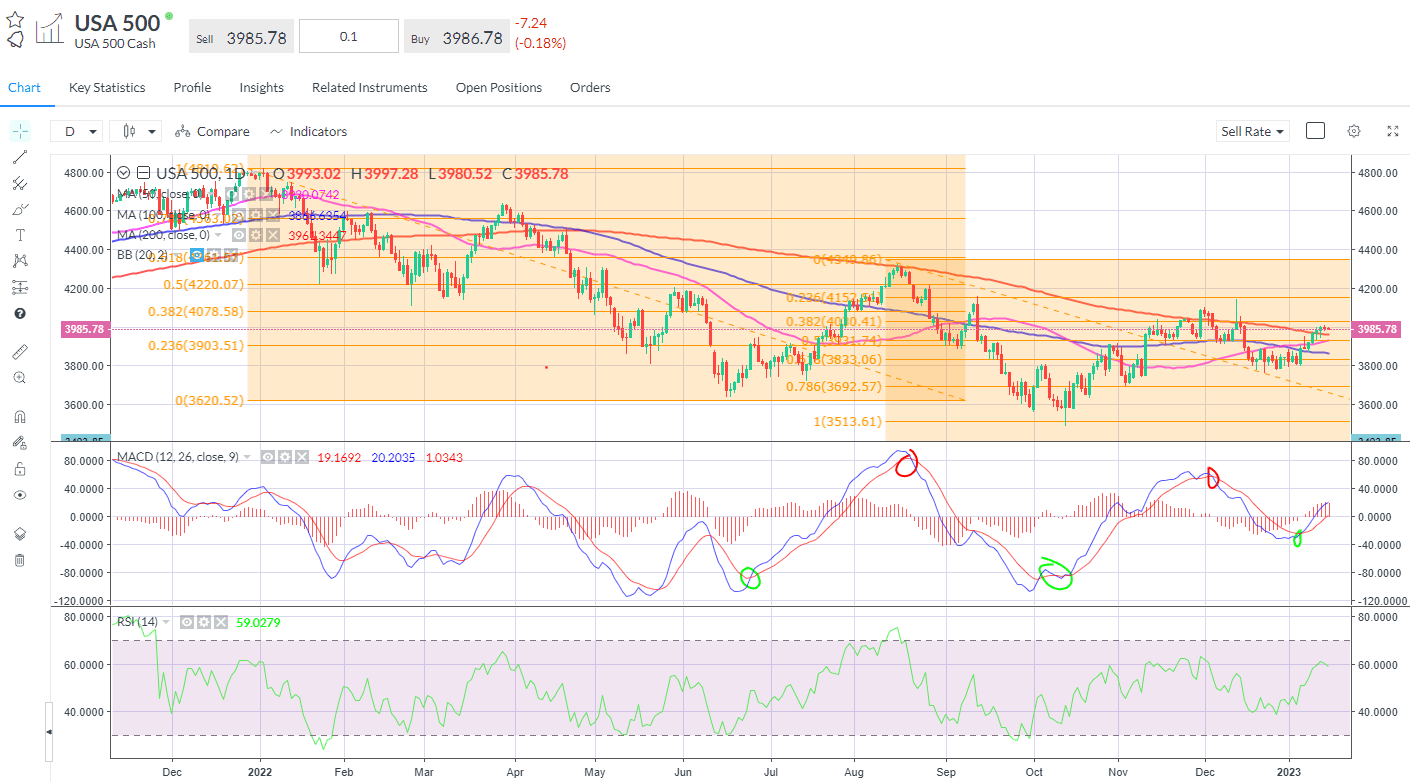This screenshot has height=782, width=1410.
Task: Open the prediction and measurement tools
Action: tap(20, 287)
